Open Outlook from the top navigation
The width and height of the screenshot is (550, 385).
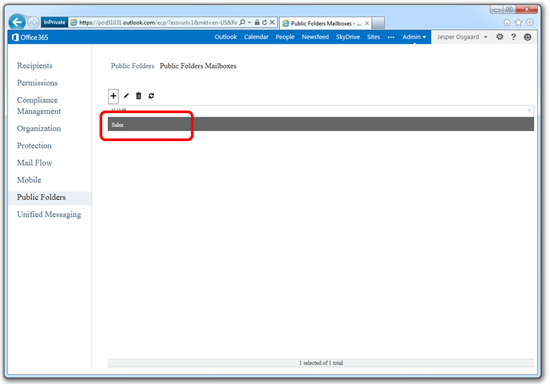(226, 37)
